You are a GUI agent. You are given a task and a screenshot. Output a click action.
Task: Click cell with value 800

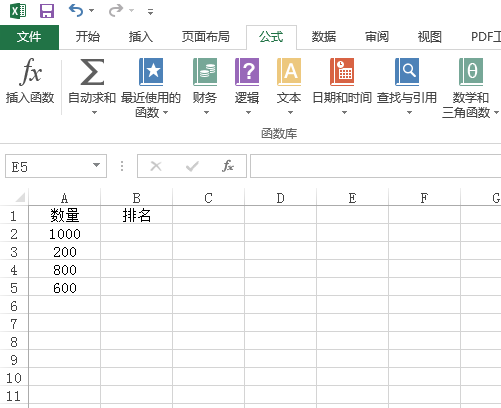(x=65, y=269)
